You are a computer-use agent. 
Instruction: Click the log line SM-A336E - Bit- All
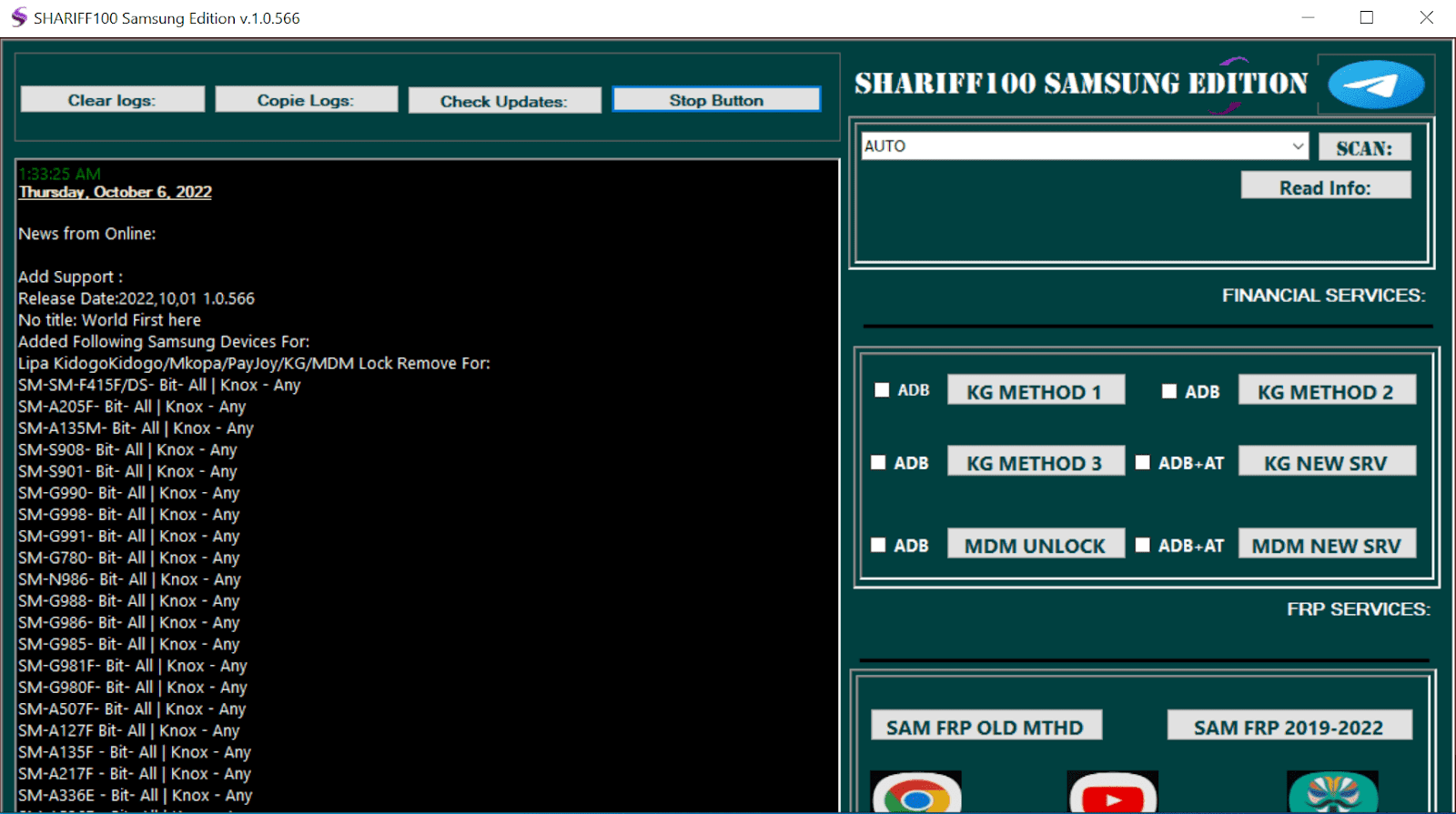tap(136, 795)
